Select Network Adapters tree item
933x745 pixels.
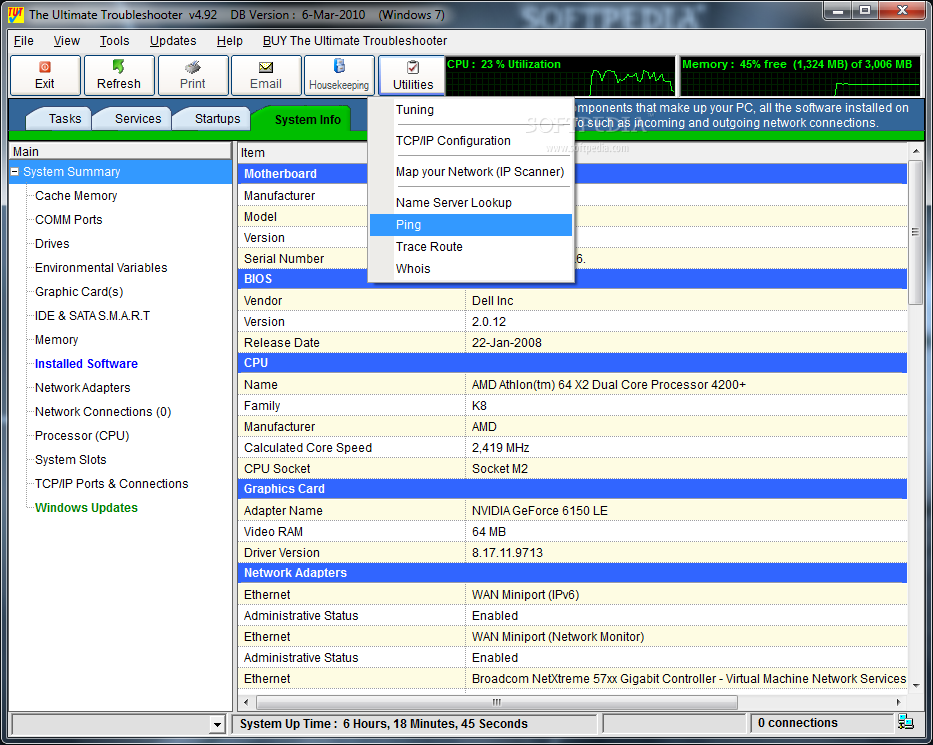click(83, 388)
